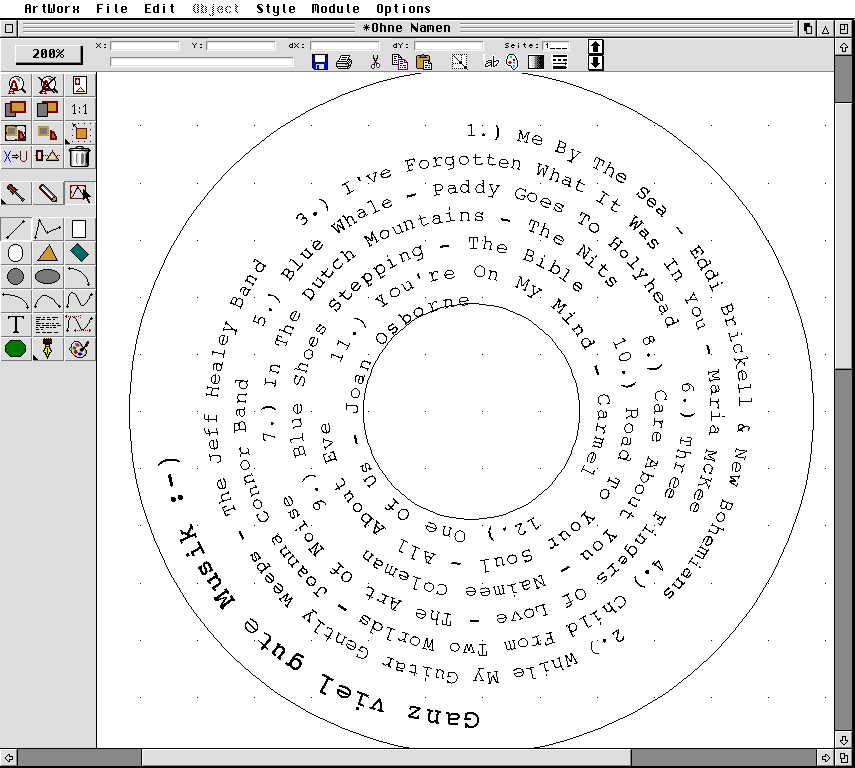Select the white rectangle tool
855x768 pixels.
pyautogui.click(x=80, y=229)
